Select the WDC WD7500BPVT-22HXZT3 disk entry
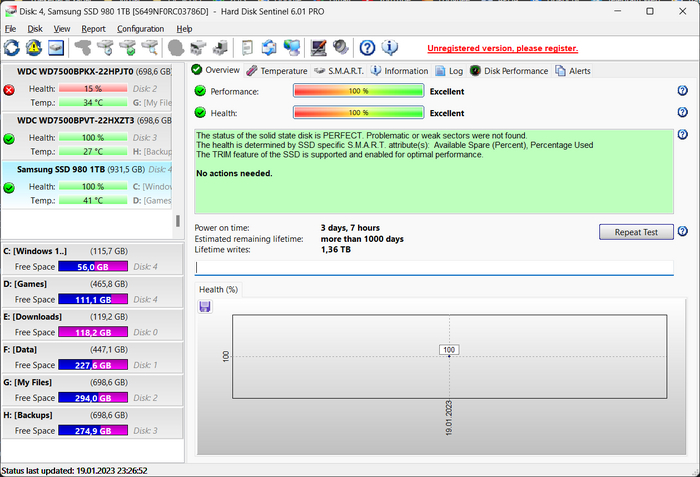 click(x=87, y=136)
